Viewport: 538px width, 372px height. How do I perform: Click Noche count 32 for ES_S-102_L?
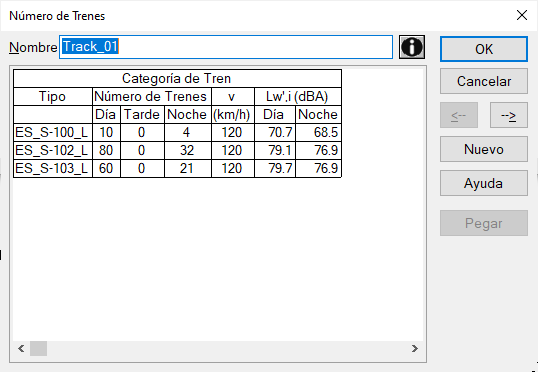click(x=188, y=150)
